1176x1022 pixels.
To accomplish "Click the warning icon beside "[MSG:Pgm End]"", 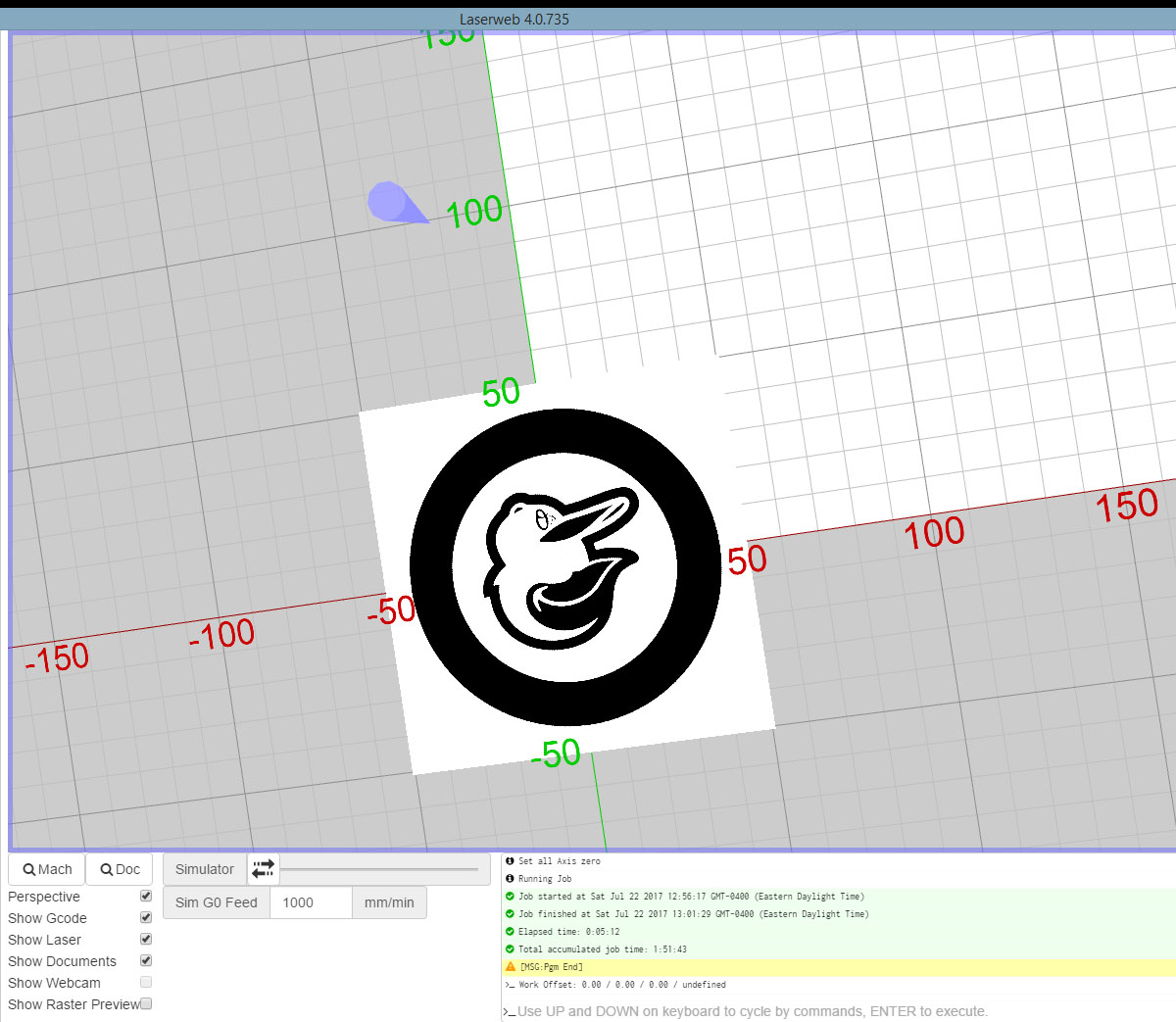I will click(510, 967).
